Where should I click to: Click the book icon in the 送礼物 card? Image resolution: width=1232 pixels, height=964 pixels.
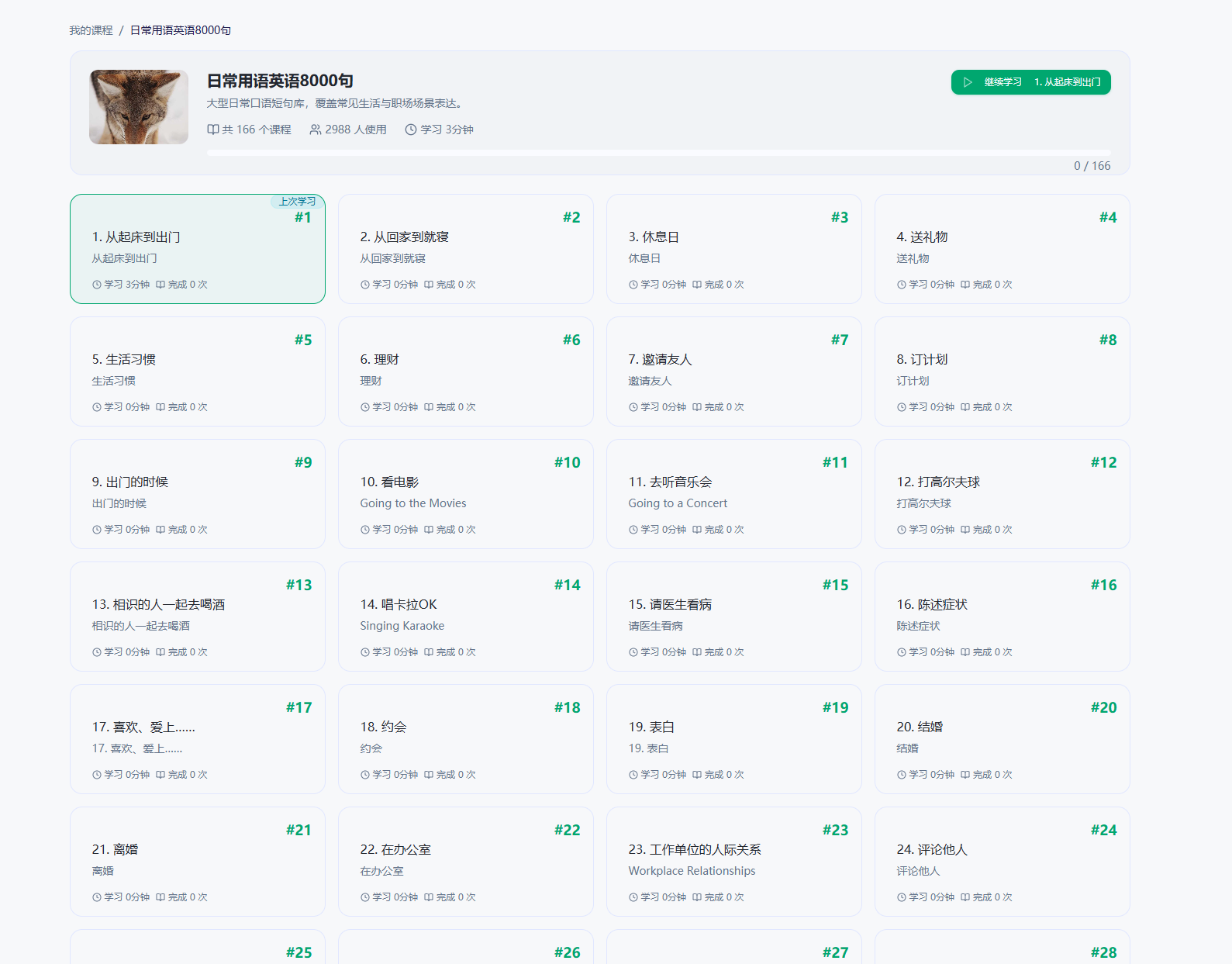point(965,285)
